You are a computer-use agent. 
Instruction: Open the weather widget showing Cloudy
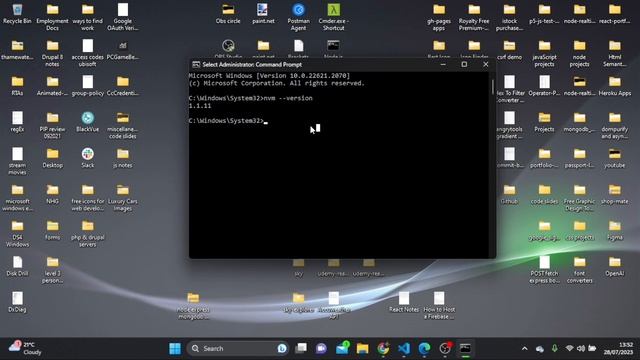click(x=25, y=348)
